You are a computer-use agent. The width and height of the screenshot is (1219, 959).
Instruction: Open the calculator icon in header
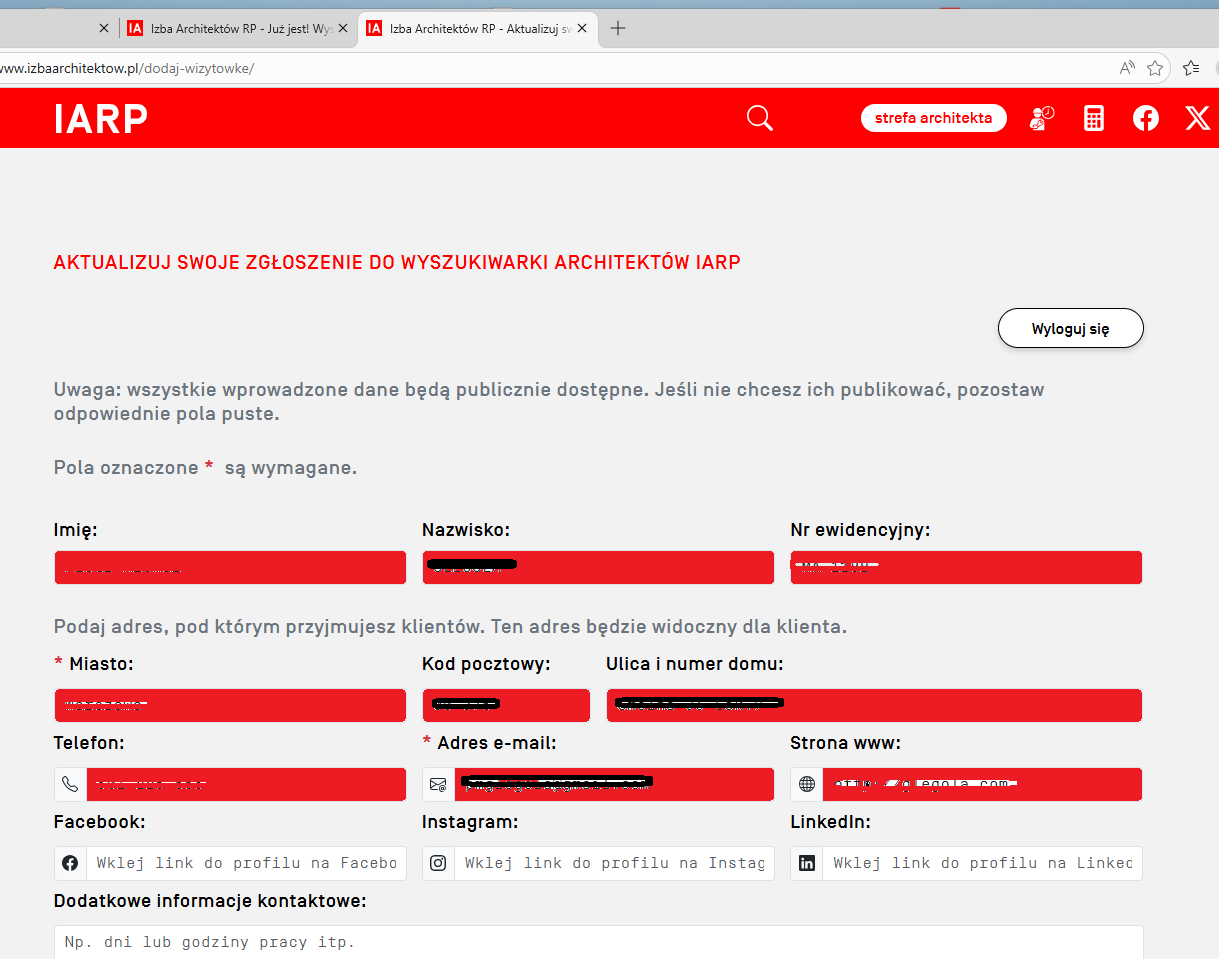click(1093, 119)
